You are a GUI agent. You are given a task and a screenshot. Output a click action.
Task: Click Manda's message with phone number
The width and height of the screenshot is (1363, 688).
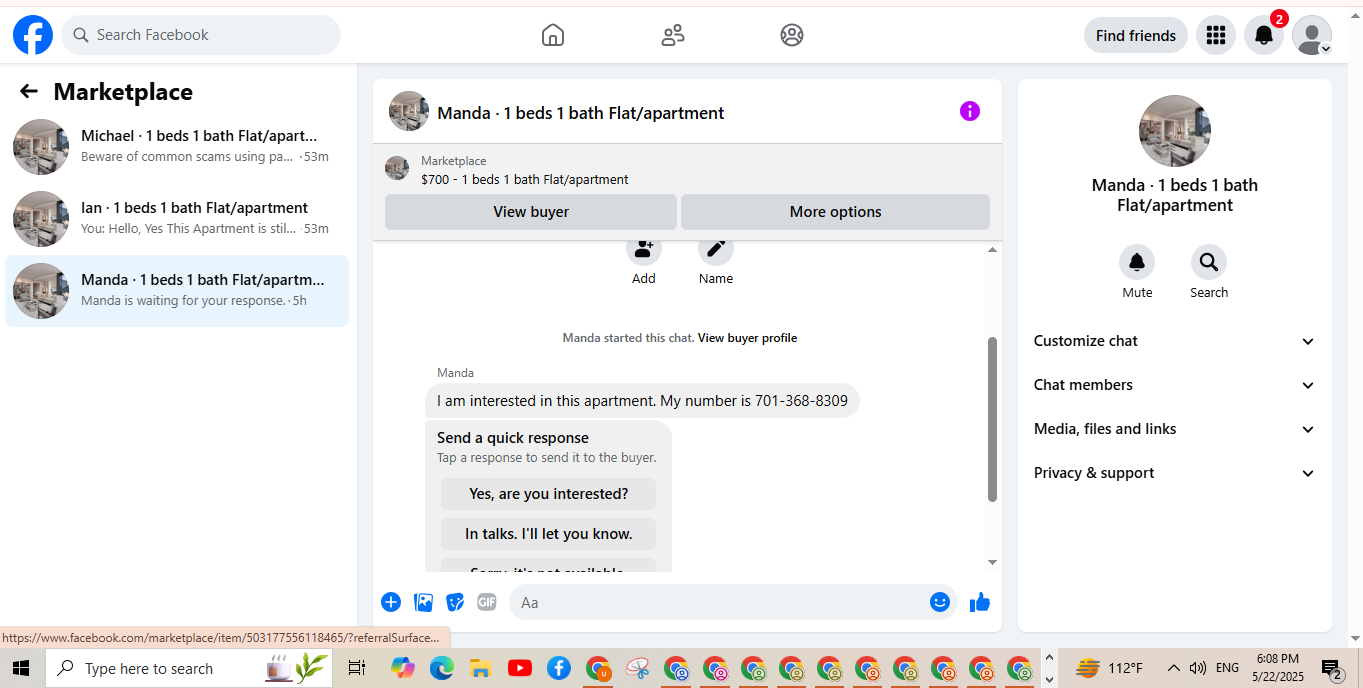point(642,401)
